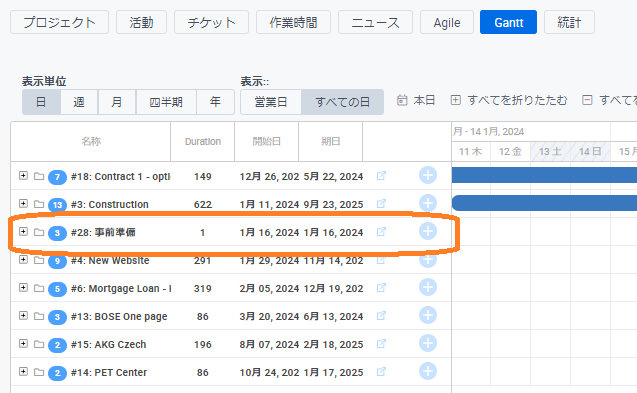Viewport: 637px width, 393px height.
Task: Open the 活動 tab
Action: coord(141,22)
